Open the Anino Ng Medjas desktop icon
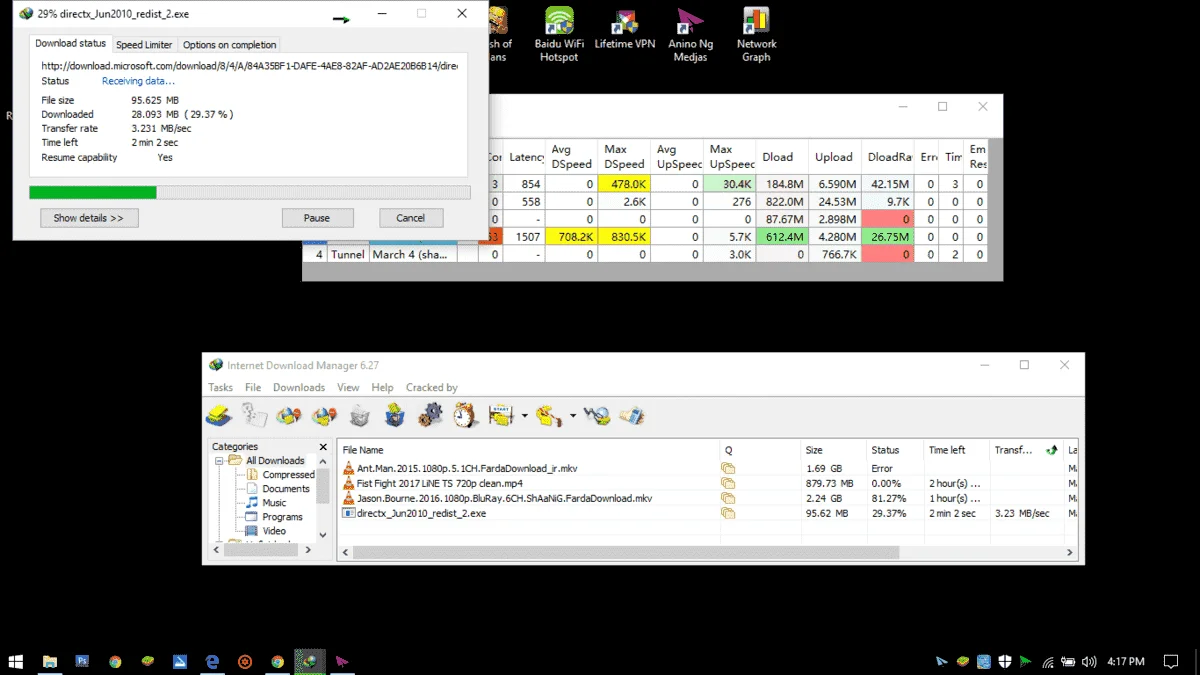The image size is (1200, 675). (x=690, y=35)
